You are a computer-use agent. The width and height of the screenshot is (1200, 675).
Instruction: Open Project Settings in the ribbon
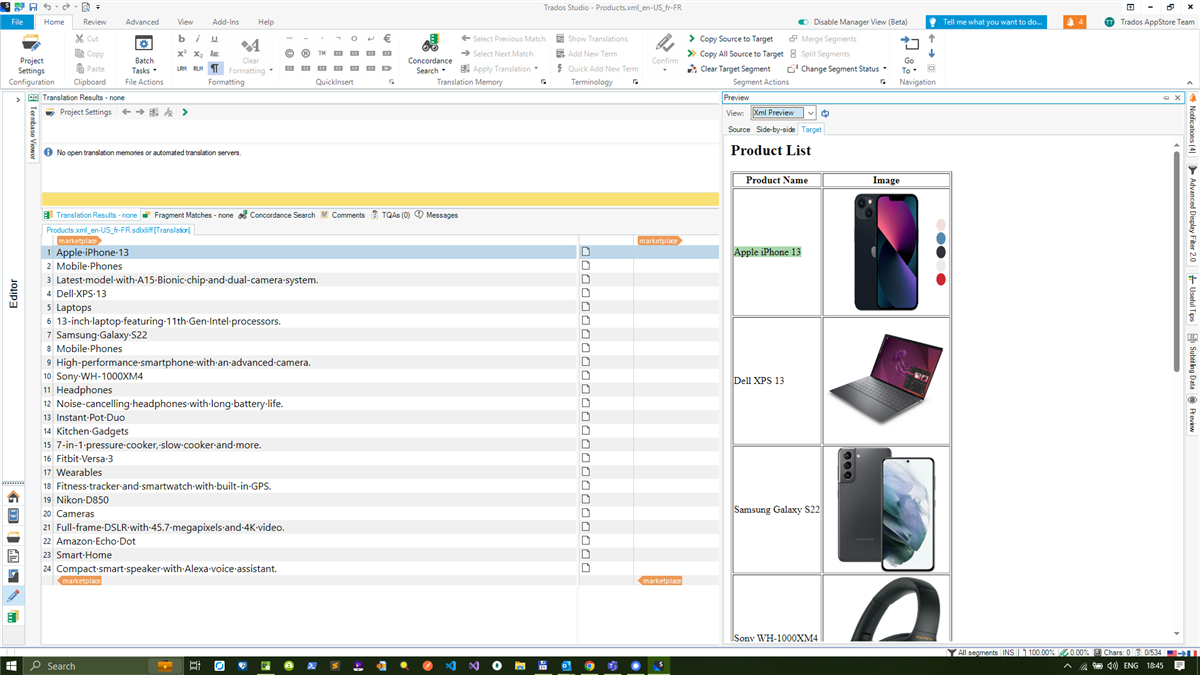pyautogui.click(x=31, y=54)
